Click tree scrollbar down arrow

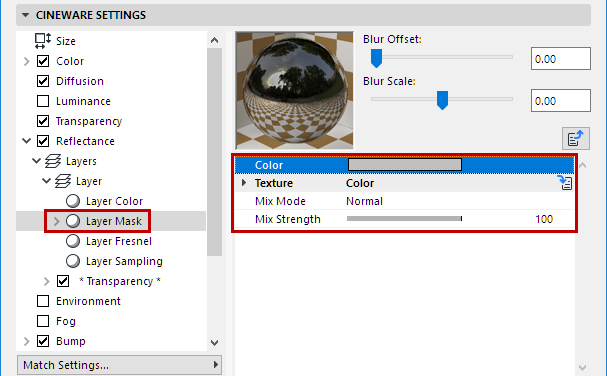click(214, 342)
